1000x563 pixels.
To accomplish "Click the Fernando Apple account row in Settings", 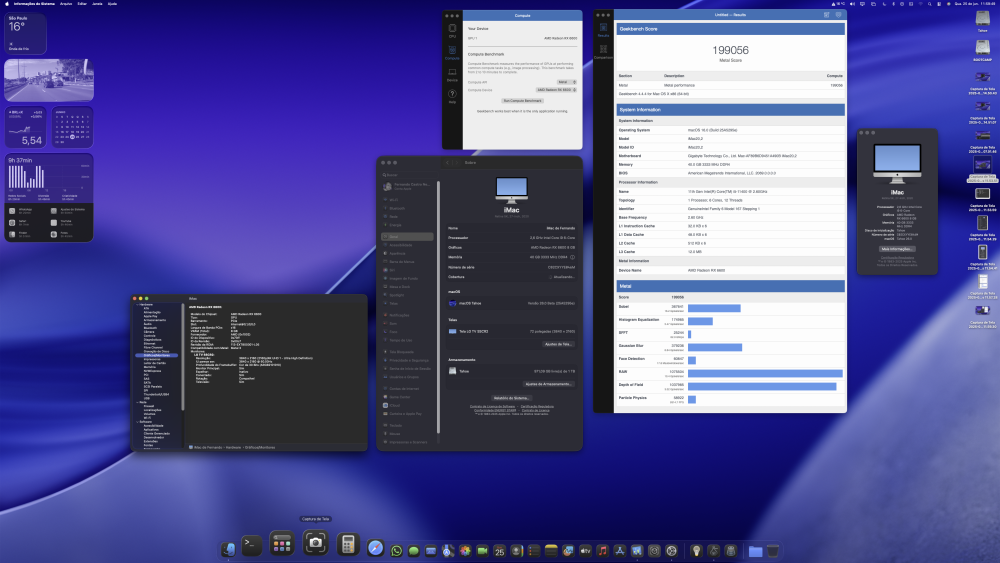I will tap(408, 186).
